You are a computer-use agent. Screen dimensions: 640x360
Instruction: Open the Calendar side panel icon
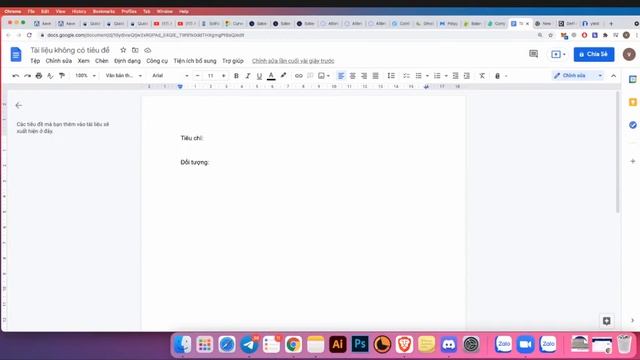pos(633,79)
